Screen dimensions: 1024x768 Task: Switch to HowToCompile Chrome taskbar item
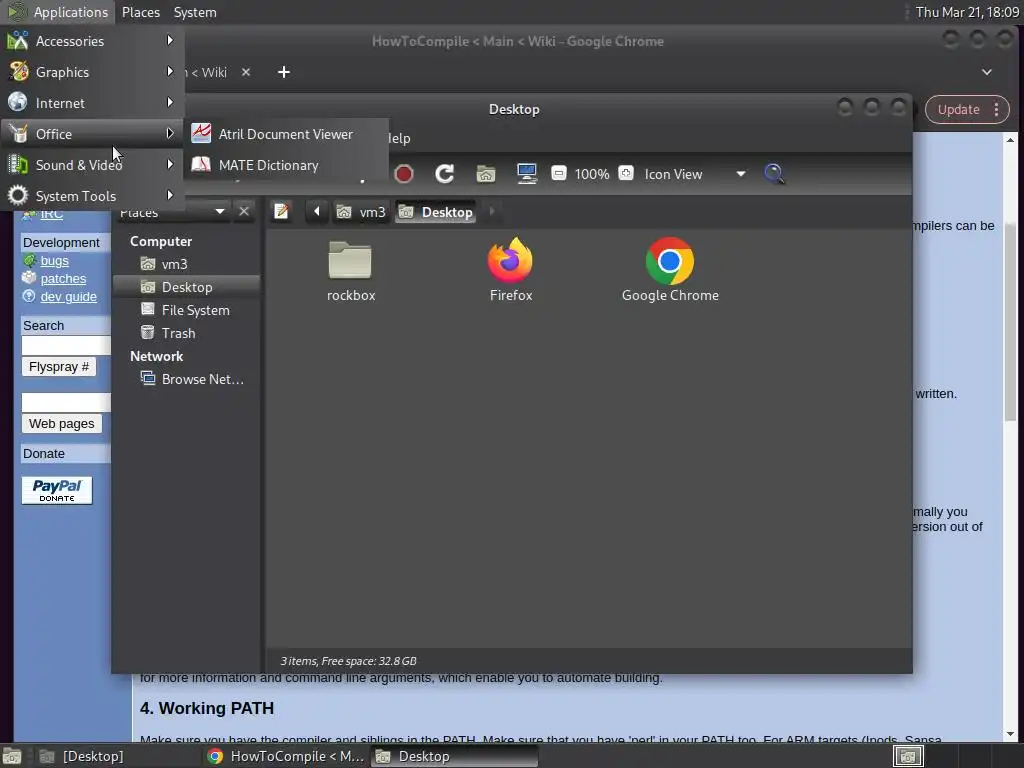tap(285, 756)
